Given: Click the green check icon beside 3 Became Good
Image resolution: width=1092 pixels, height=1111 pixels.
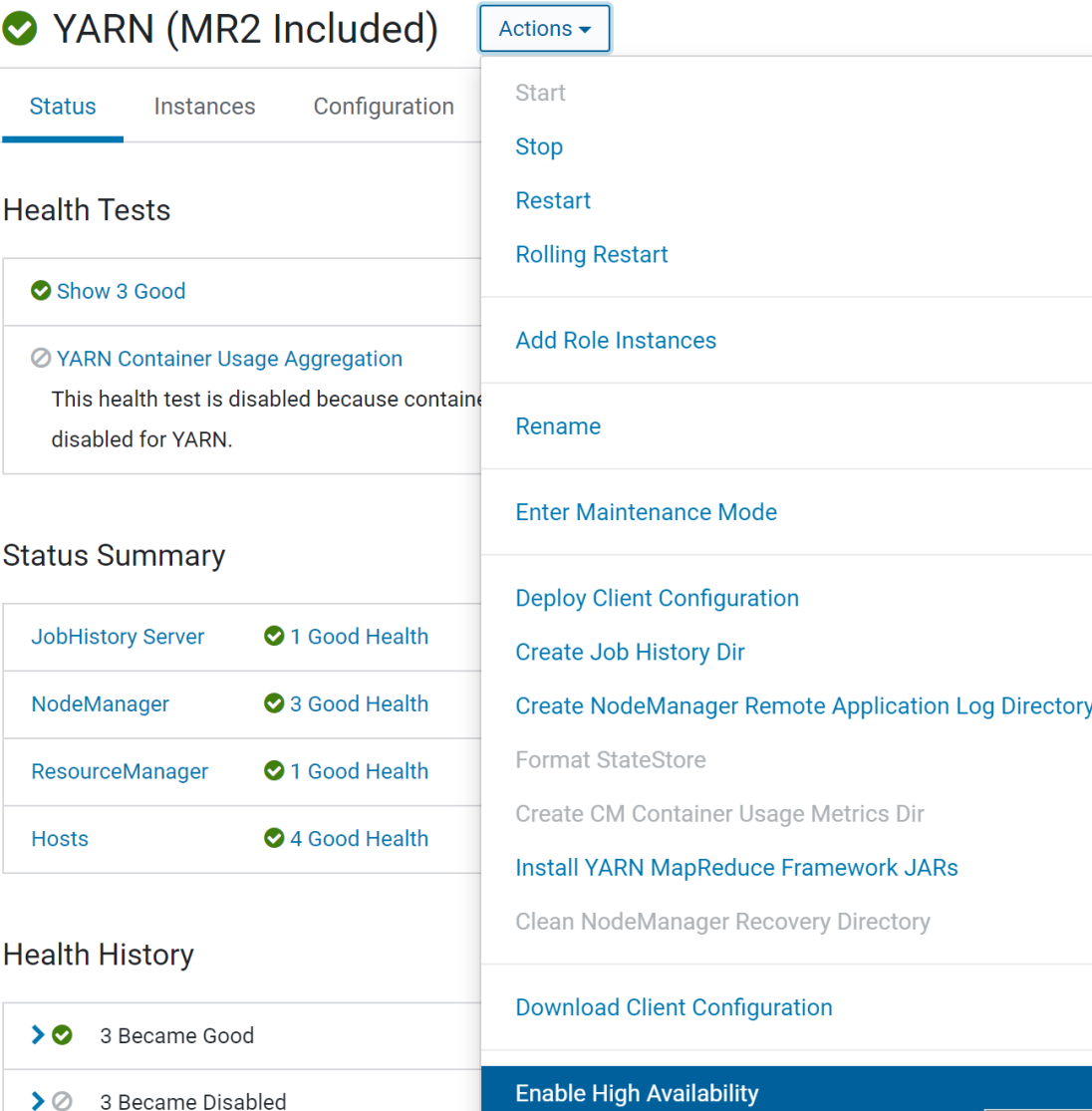Looking at the screenshot, I should pos(63,1035).
